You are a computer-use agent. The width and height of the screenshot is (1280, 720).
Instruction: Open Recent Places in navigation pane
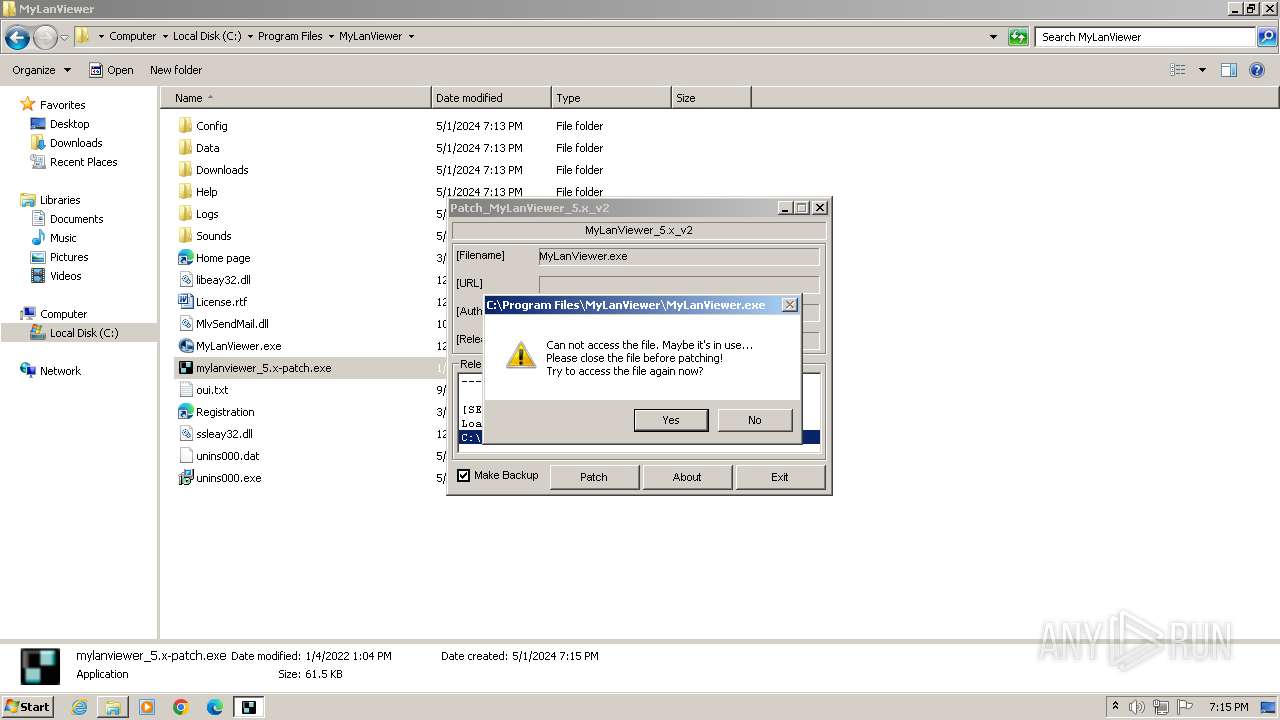83,162
